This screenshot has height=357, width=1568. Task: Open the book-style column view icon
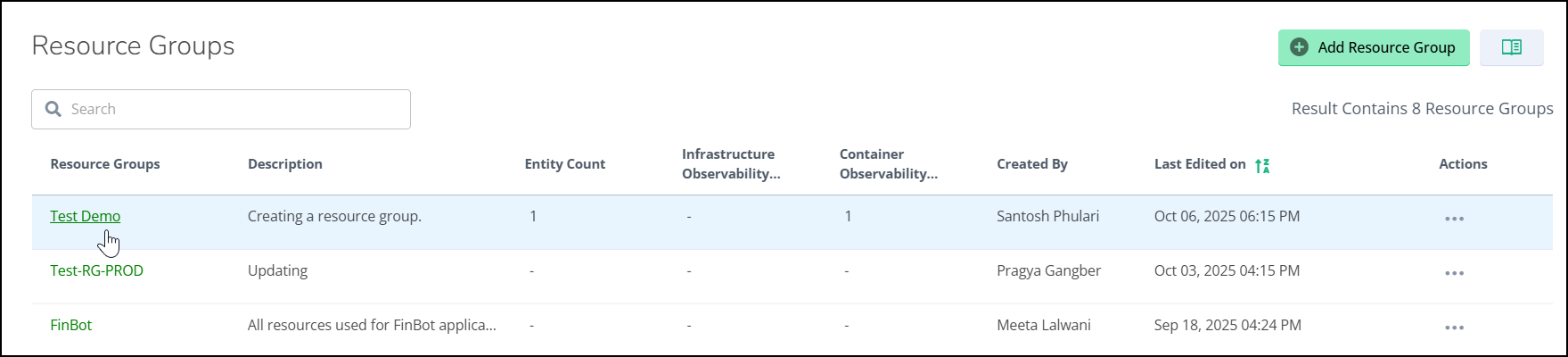point(1511,48)
